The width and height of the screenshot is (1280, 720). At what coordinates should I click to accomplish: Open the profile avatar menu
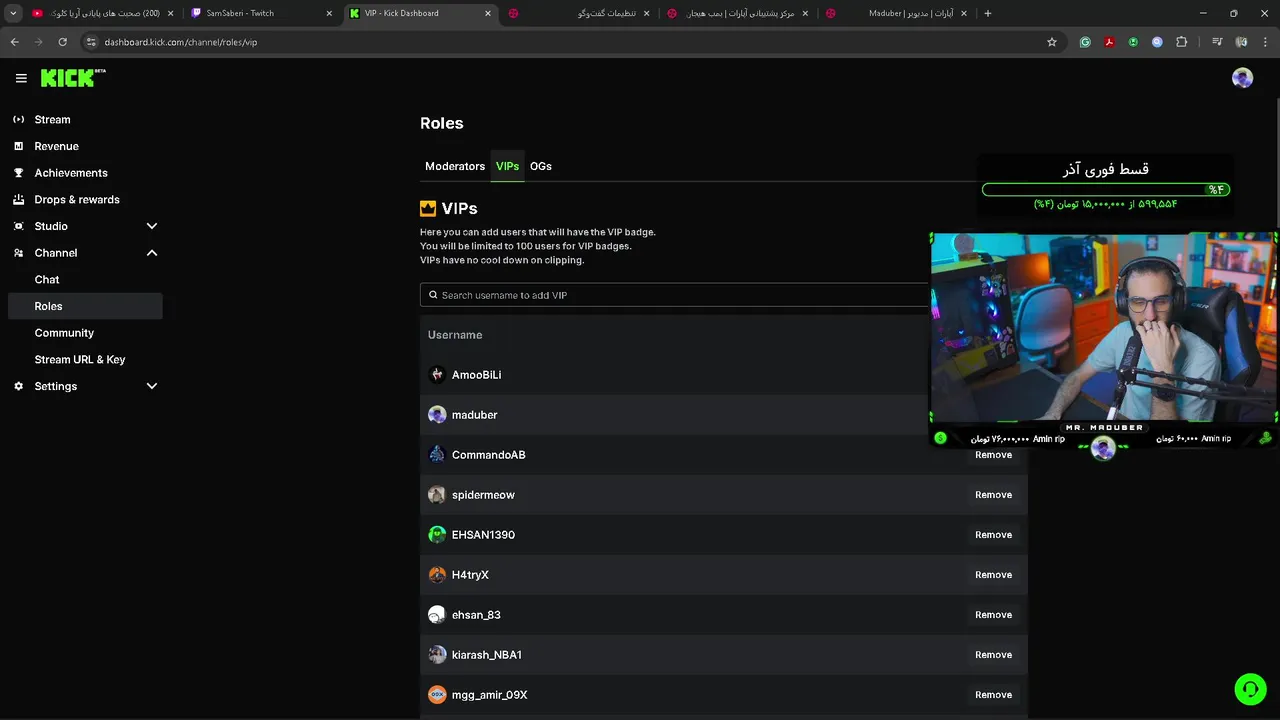pos(1242,78)
